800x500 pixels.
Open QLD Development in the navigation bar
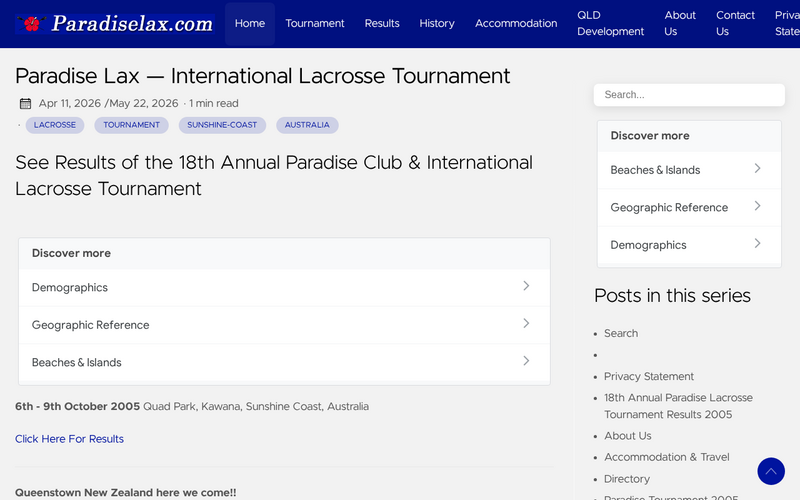(610, 23)
